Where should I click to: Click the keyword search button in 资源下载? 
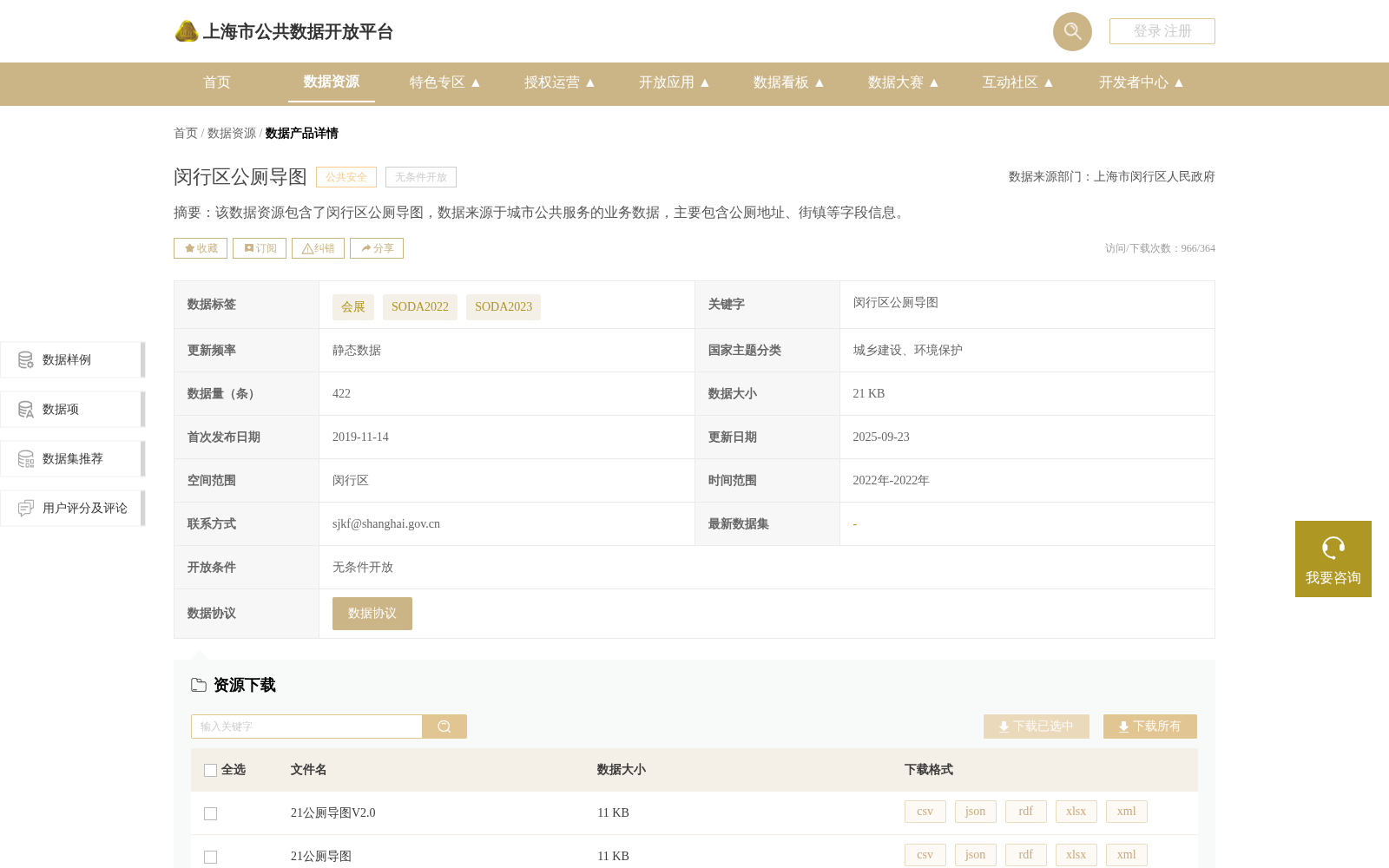444,727
